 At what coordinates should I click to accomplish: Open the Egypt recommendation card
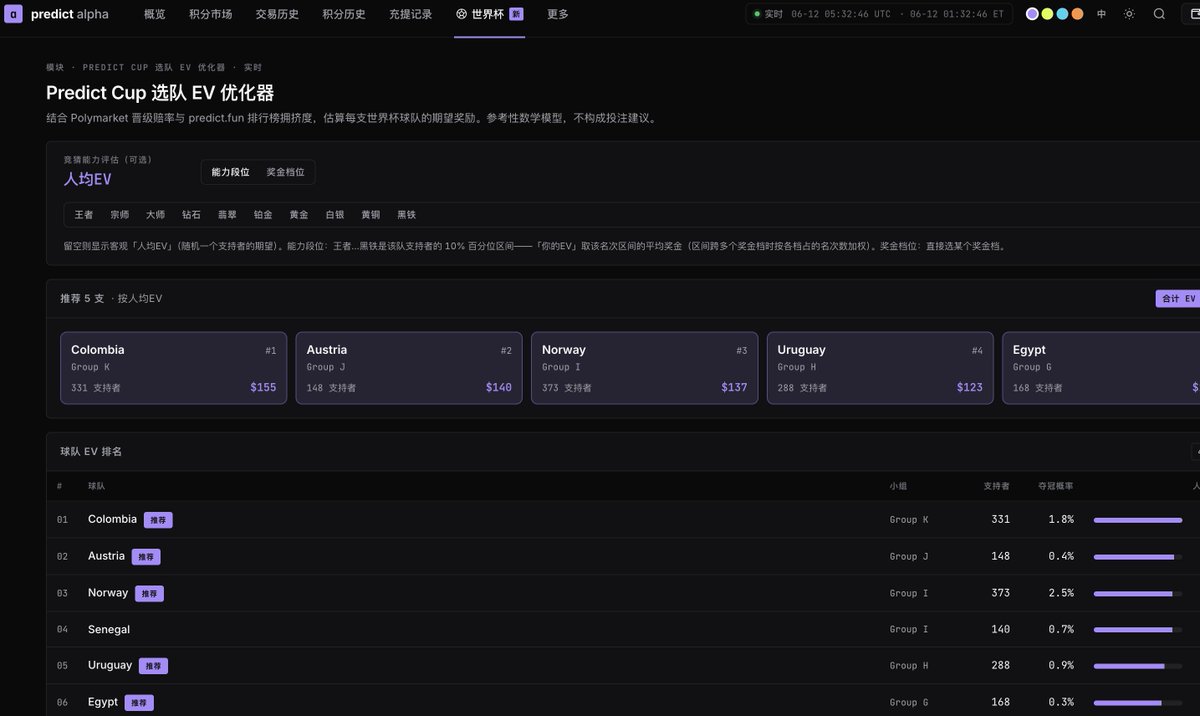tap(1101, 368)
